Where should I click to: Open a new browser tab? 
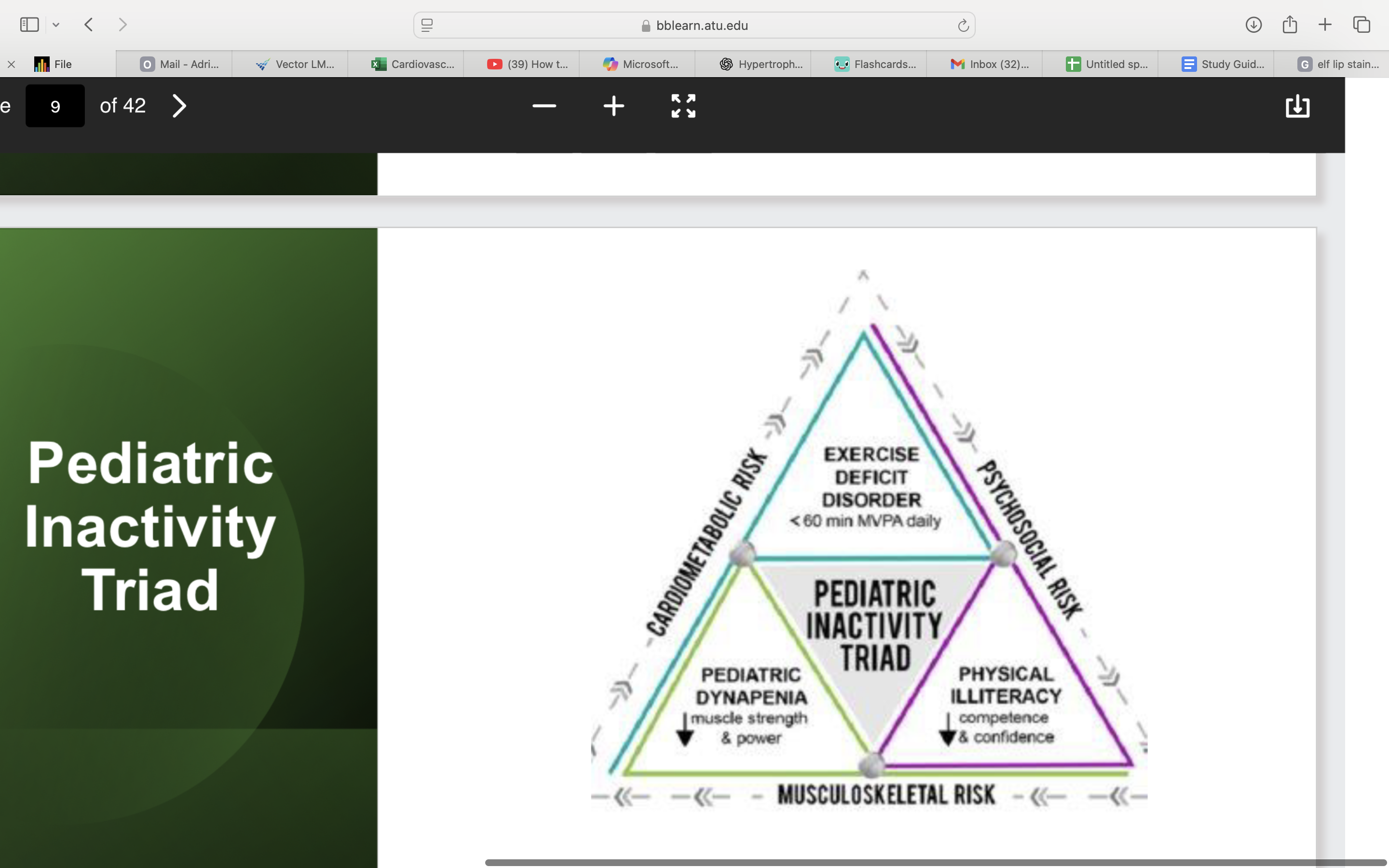point(1325,25)
